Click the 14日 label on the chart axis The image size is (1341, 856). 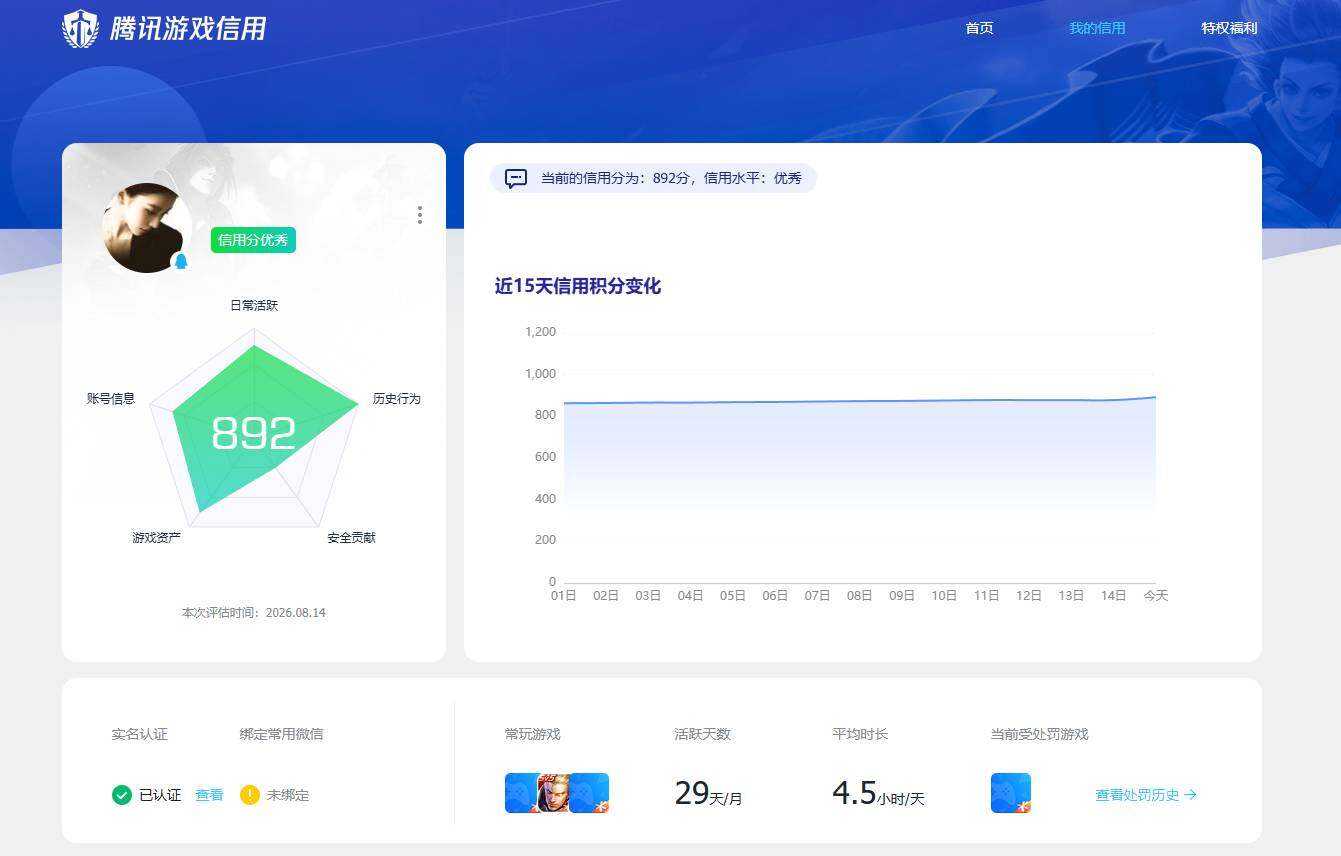coord(1114,595)
